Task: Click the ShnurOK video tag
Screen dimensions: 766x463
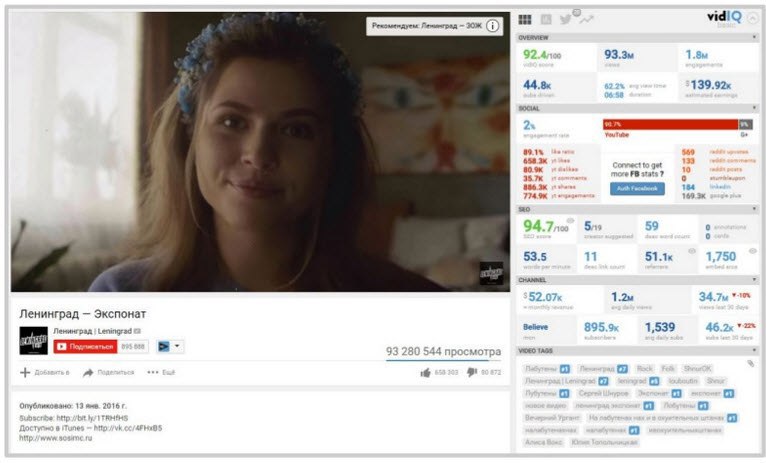Action: tap(698, 369)
